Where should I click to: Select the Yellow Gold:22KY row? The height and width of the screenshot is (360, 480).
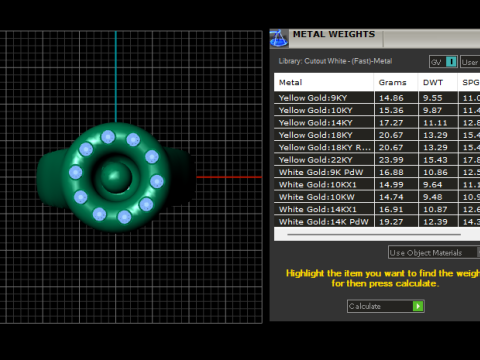point(377,160)
